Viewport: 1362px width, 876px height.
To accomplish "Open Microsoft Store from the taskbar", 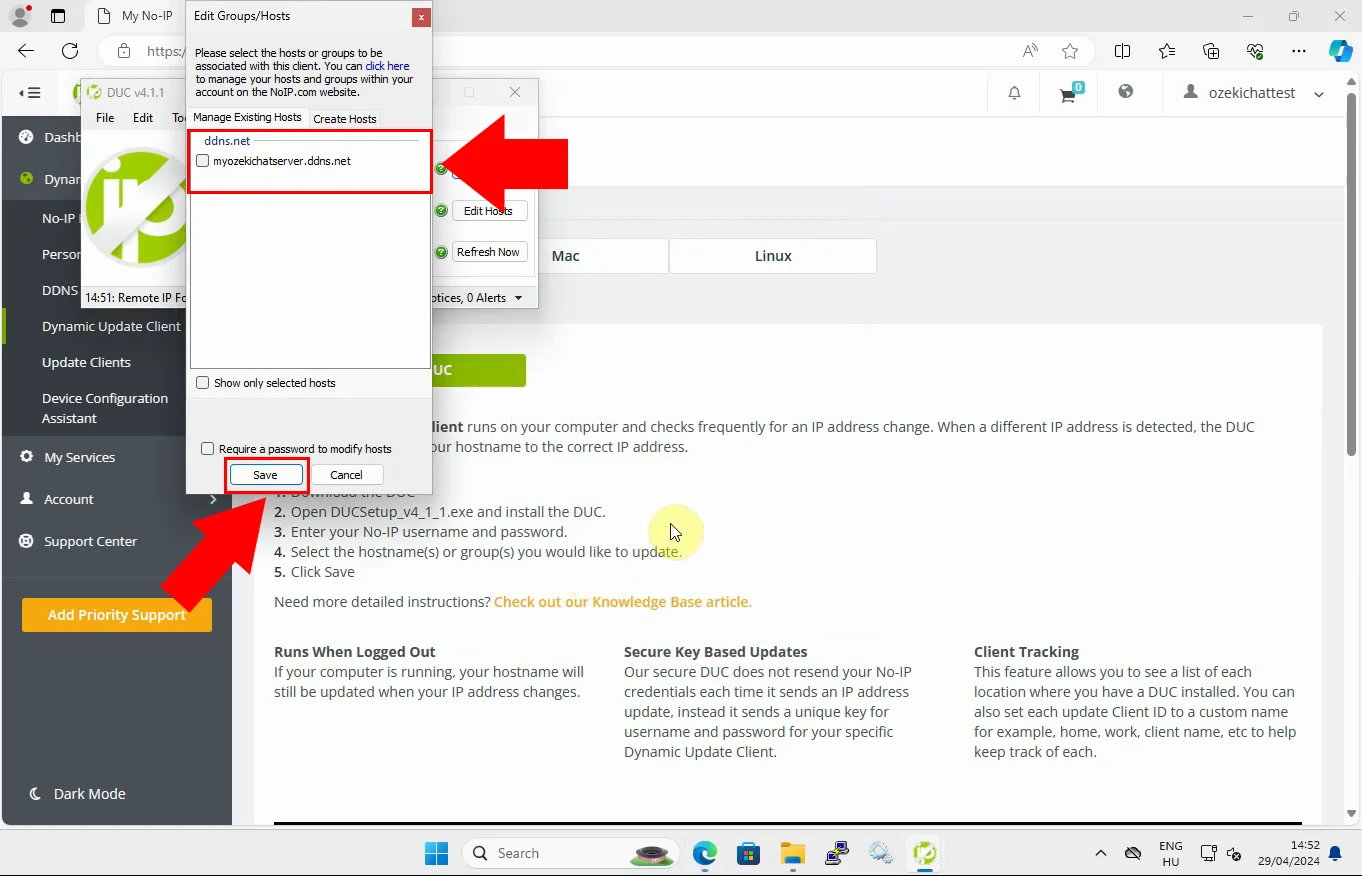I will pos(749,853).
